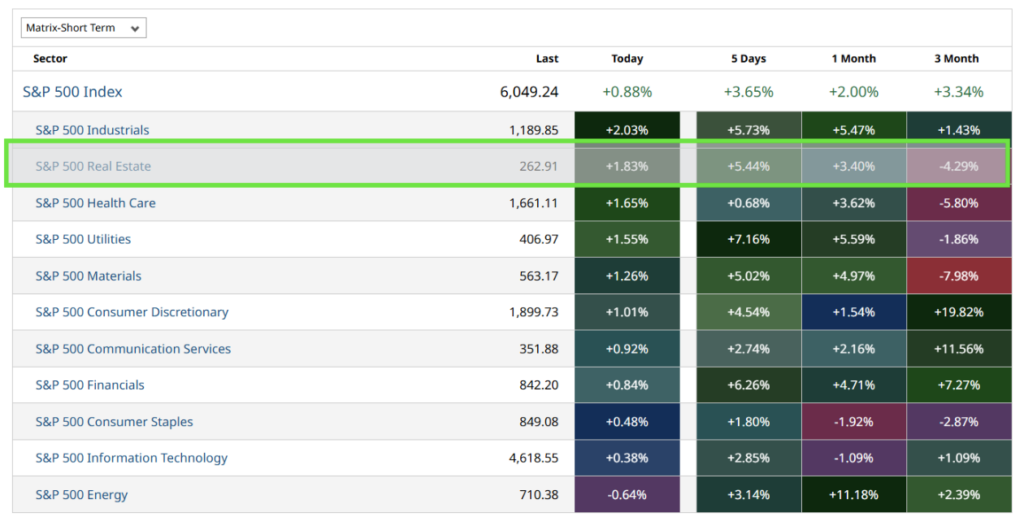Screen dimensions: 1024x526
Task: Click the index 3 Month value +3.34%
Action: 959,92
